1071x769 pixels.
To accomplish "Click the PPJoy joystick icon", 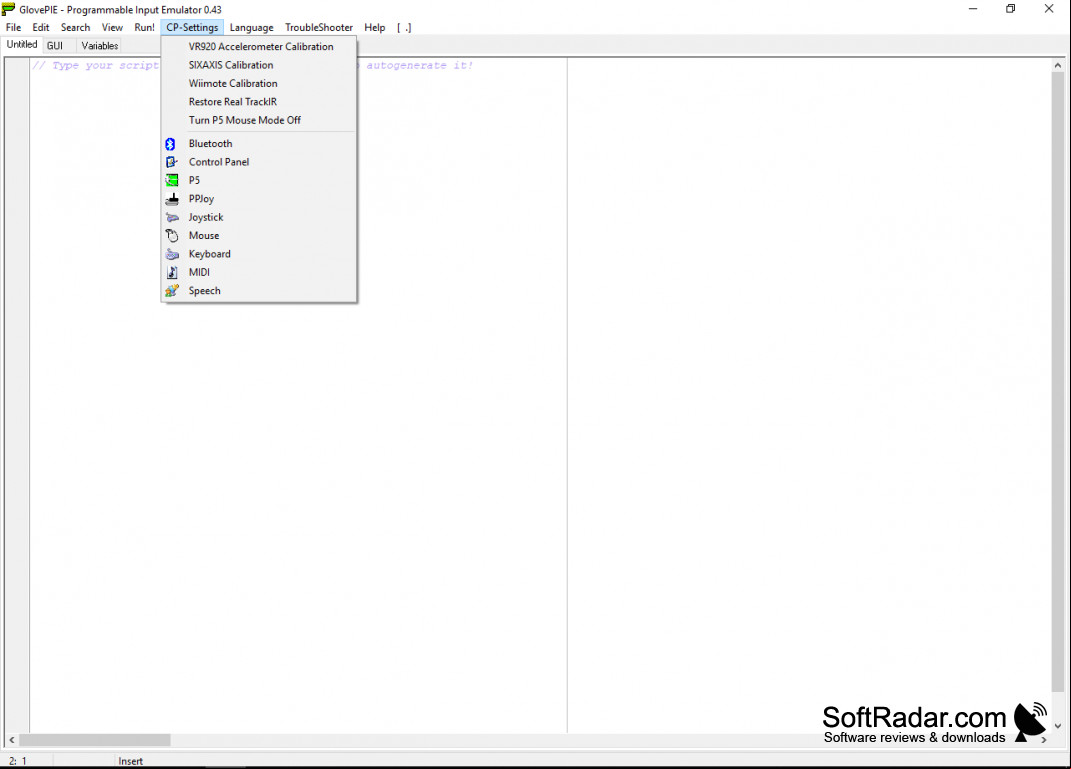I will click(172, 199).
